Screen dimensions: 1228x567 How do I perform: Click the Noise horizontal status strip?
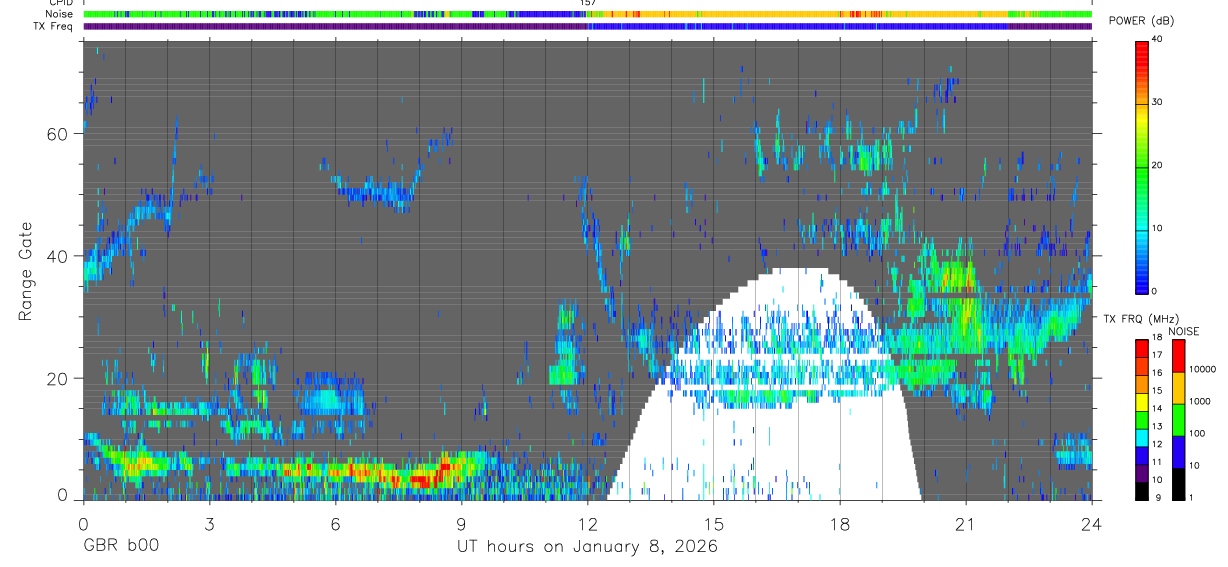[587, 15]
